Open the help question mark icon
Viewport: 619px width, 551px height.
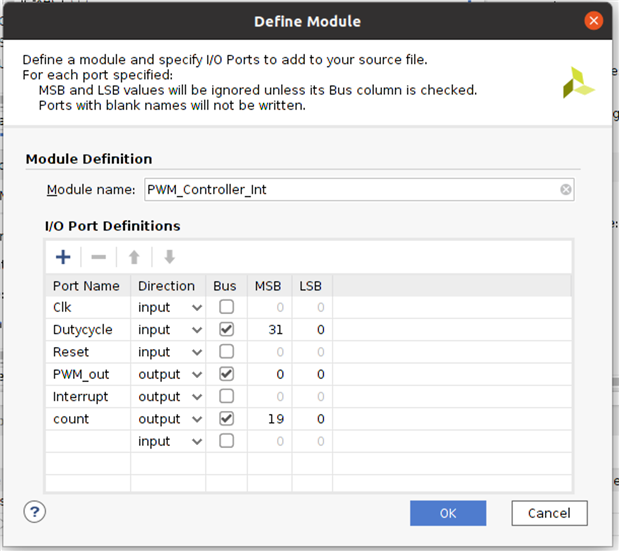click(x=35, y=512)
